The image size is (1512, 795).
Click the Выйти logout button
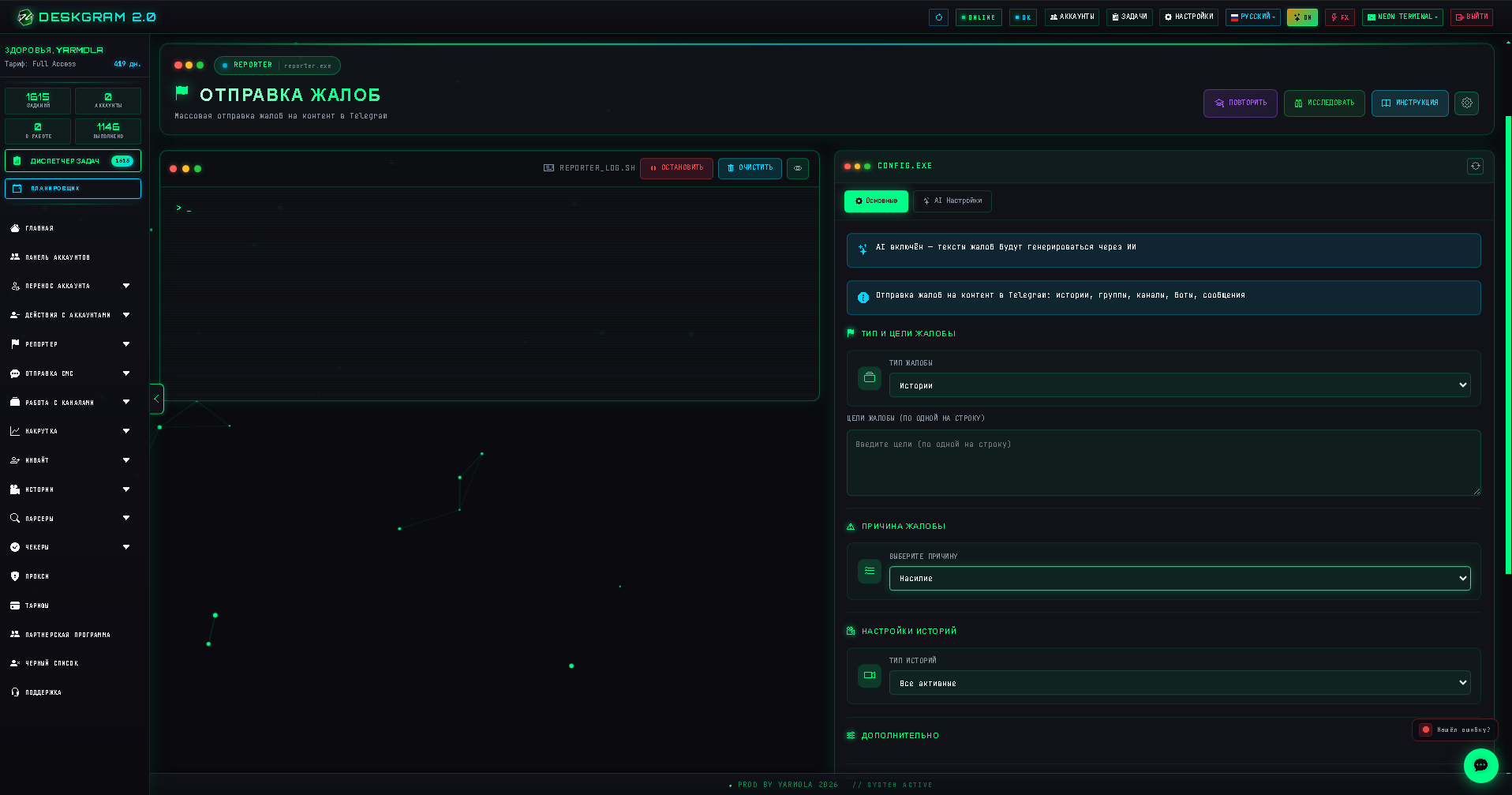pos(1472,17)
